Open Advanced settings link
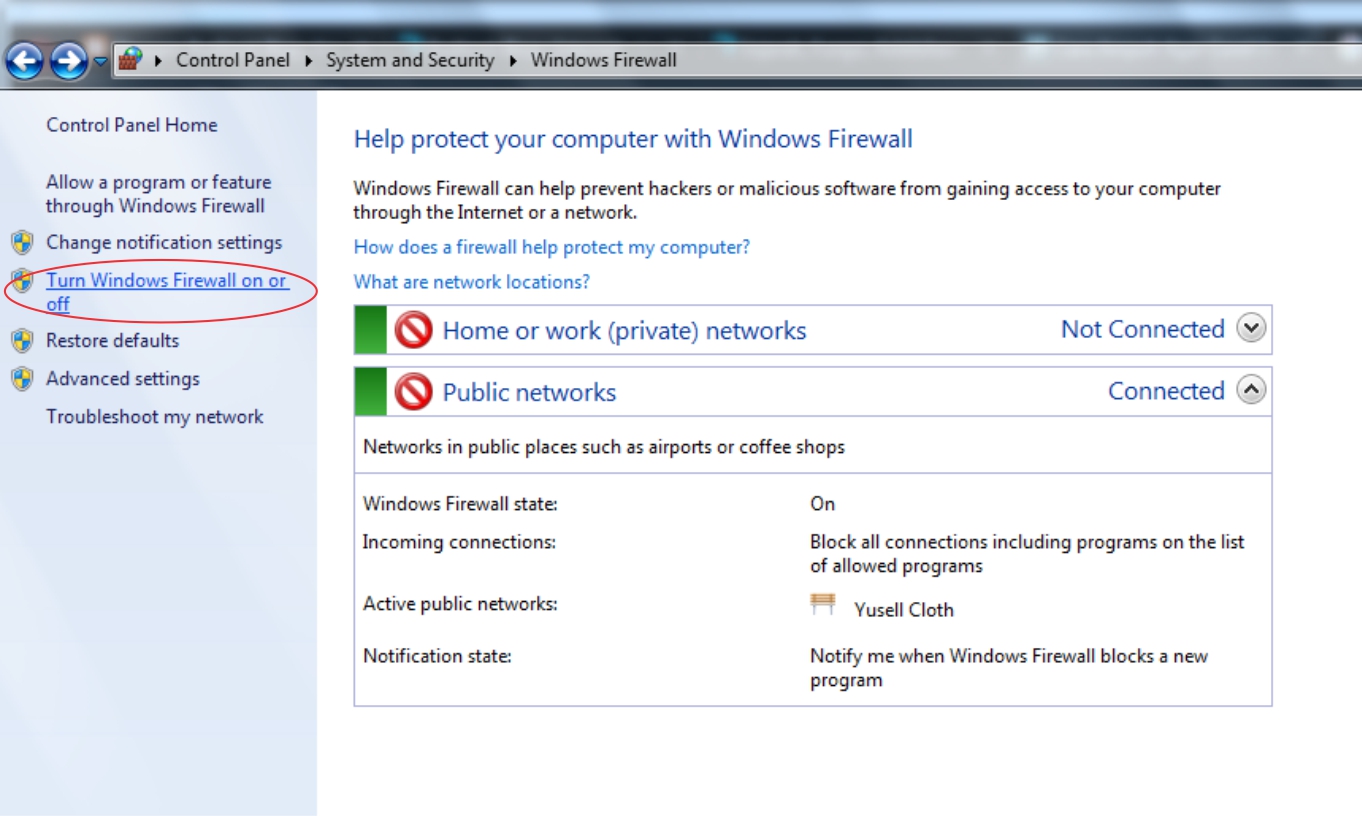The width and height of the screenshot is (1362, 816). (x=123, y=378)
